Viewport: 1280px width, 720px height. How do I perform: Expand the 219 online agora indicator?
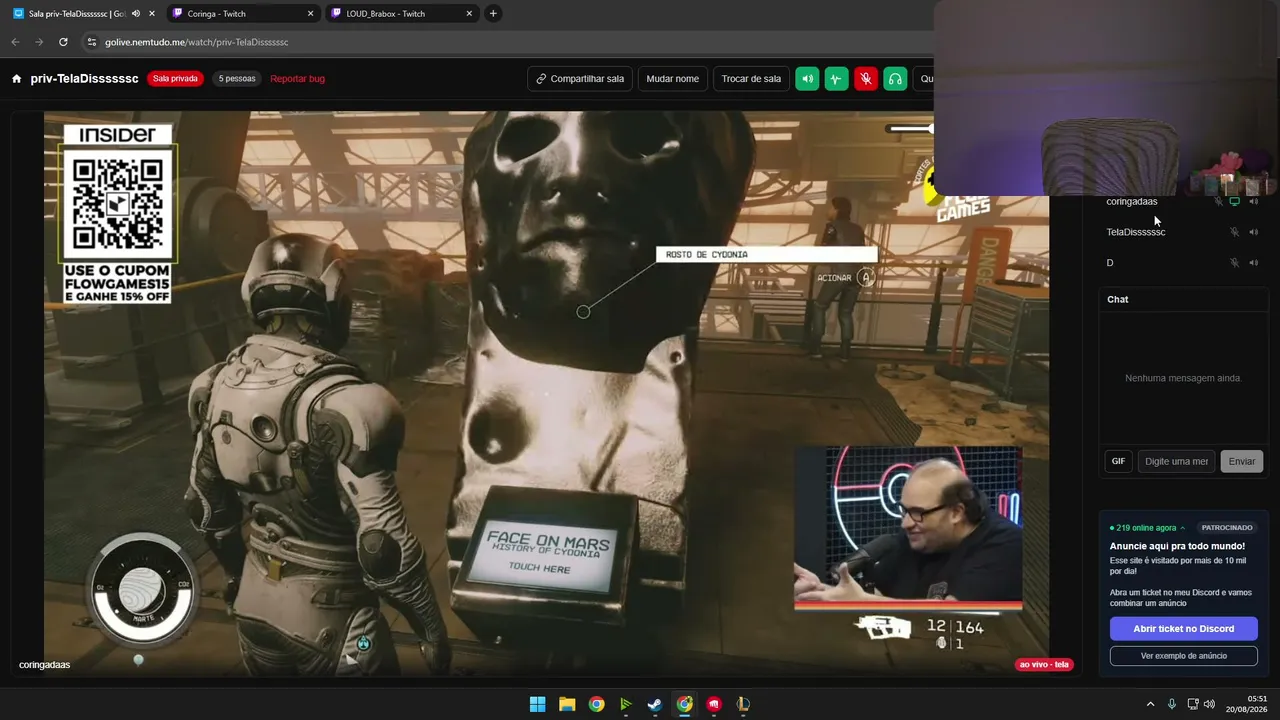tap(1147, 528)
